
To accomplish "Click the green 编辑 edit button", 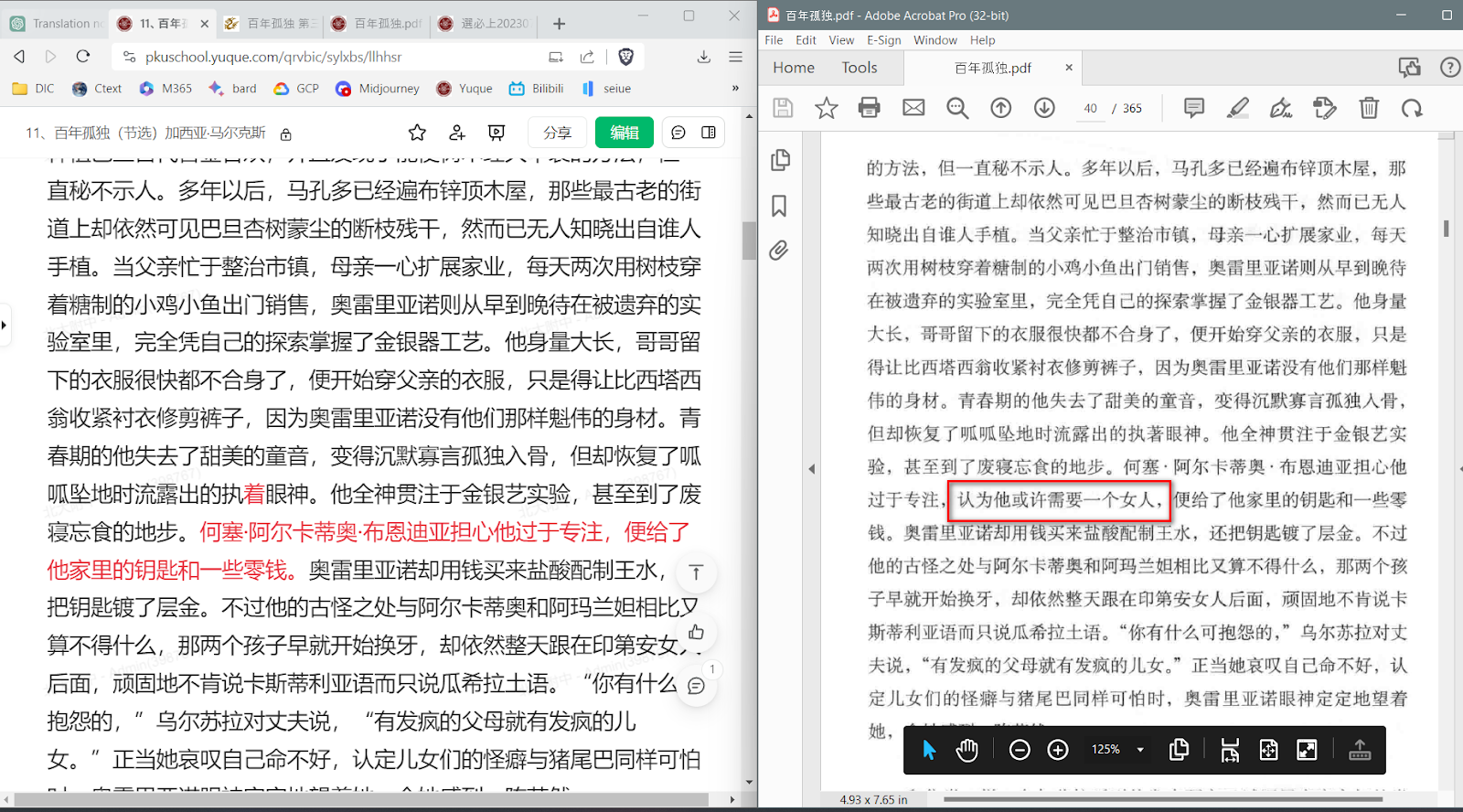I will (625, 133).
